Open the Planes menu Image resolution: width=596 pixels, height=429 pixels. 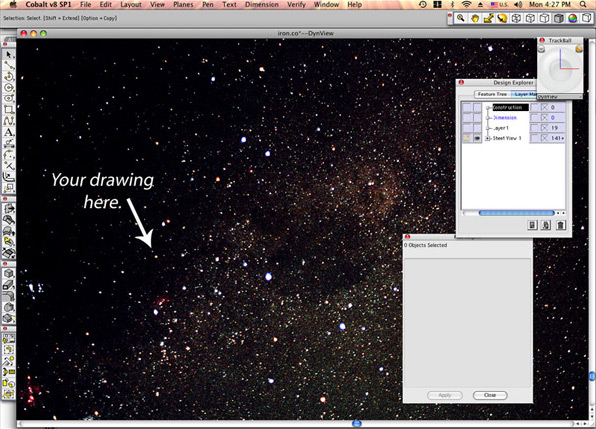click(x=183, y=5)
